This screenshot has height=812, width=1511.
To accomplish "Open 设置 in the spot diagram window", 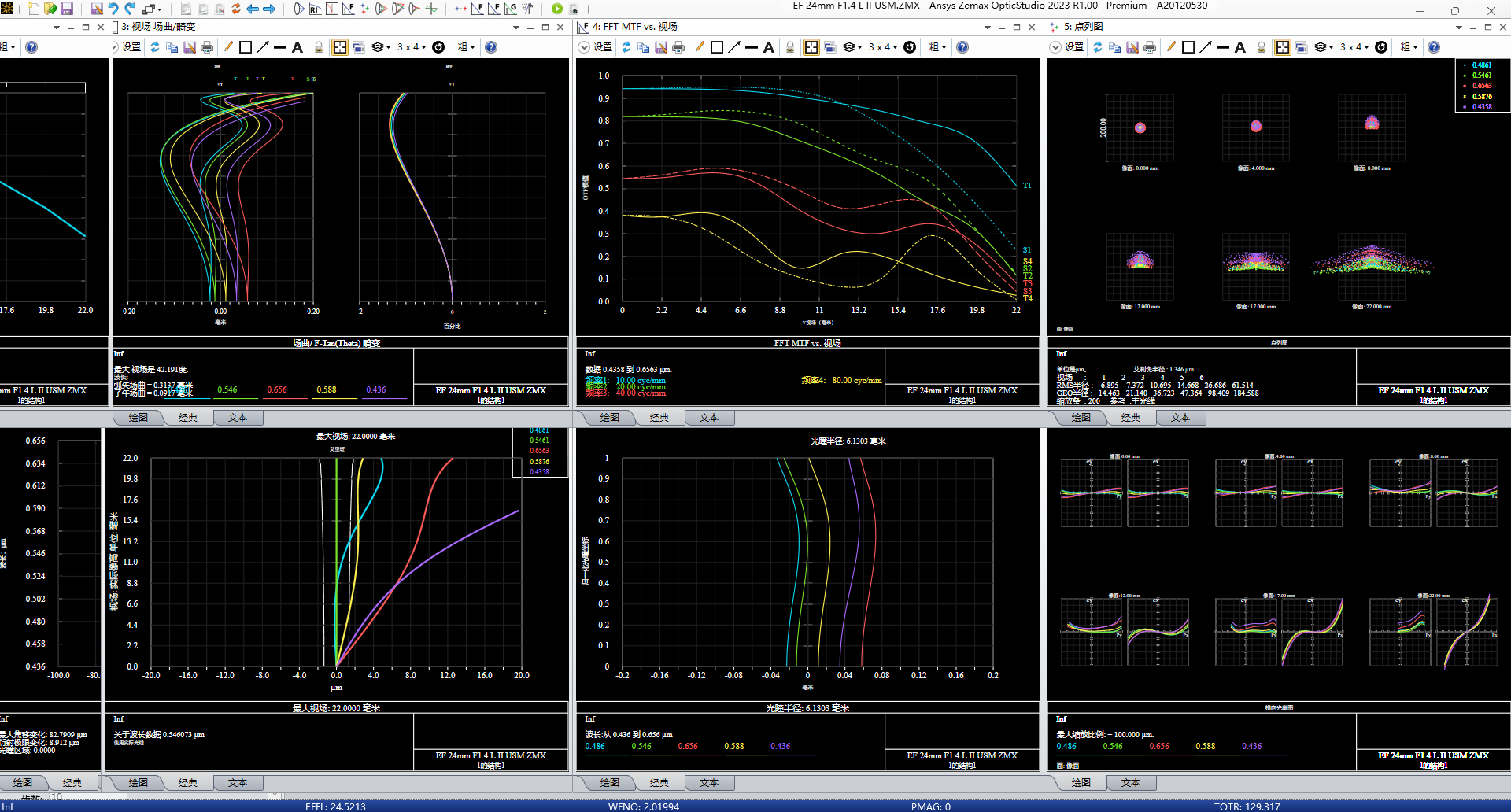I will point(1074,47).
